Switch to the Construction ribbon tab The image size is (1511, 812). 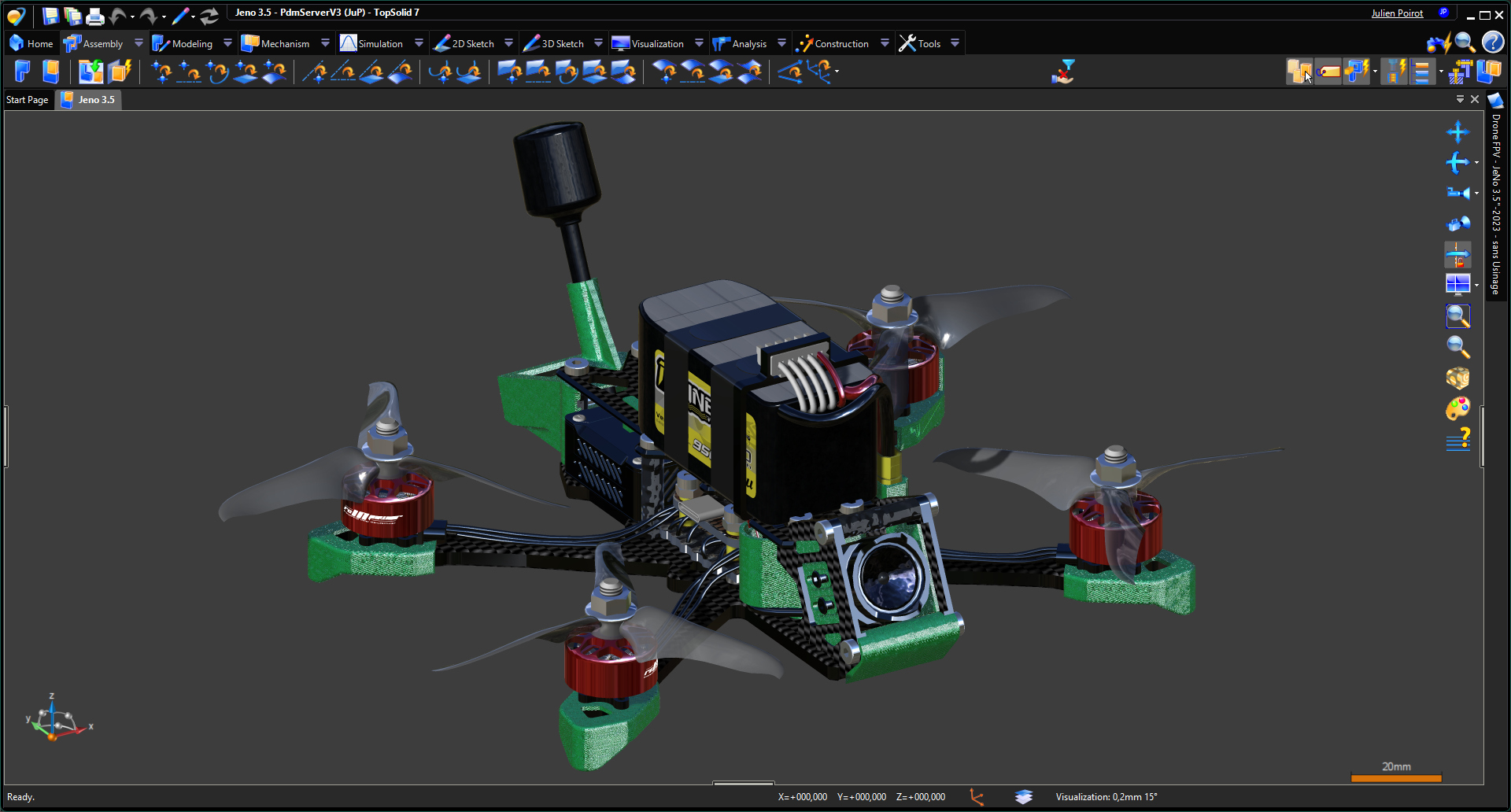pyautogui.click(x=833, y=43)
